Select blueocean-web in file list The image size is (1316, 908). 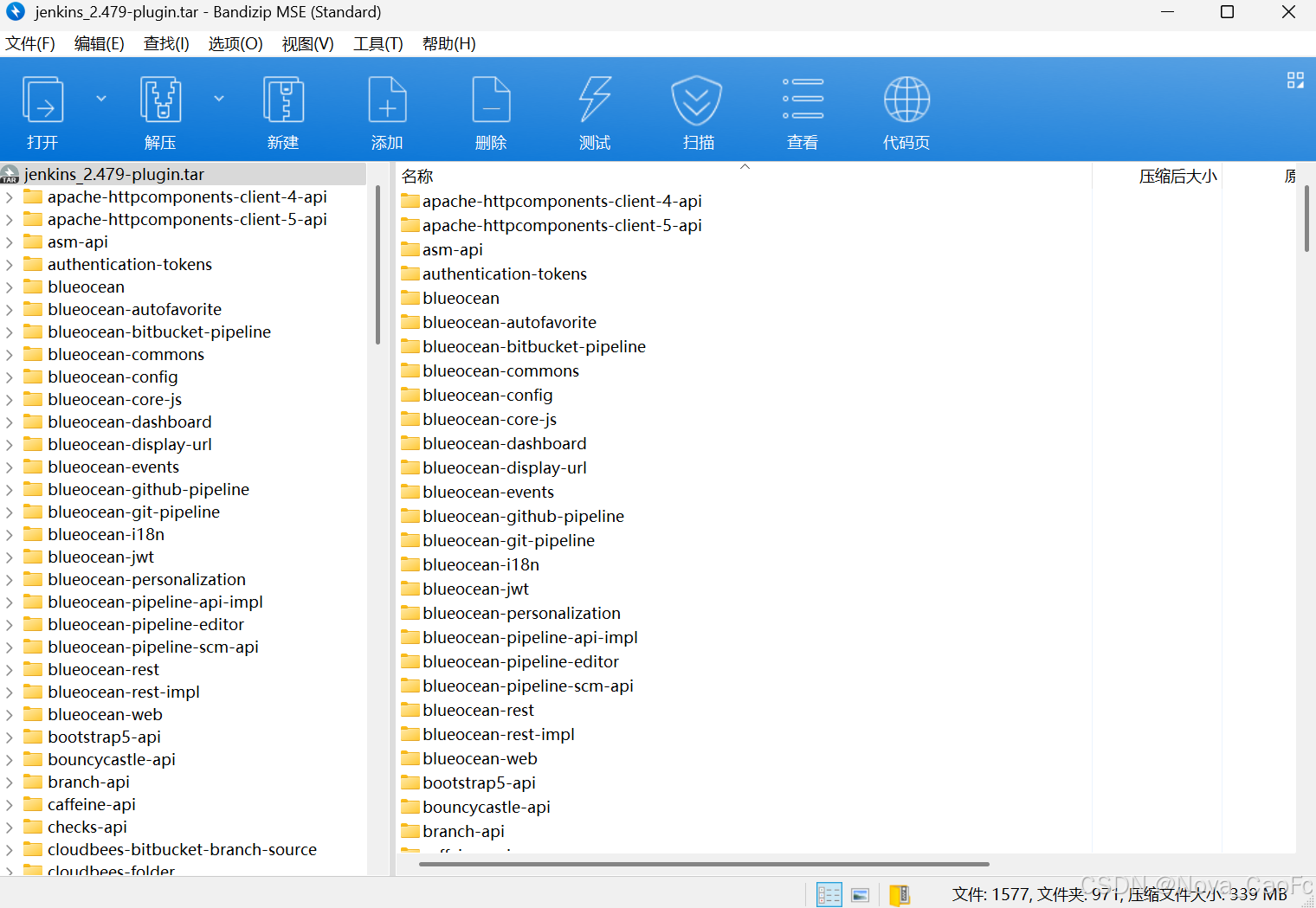tap(481, 758)
